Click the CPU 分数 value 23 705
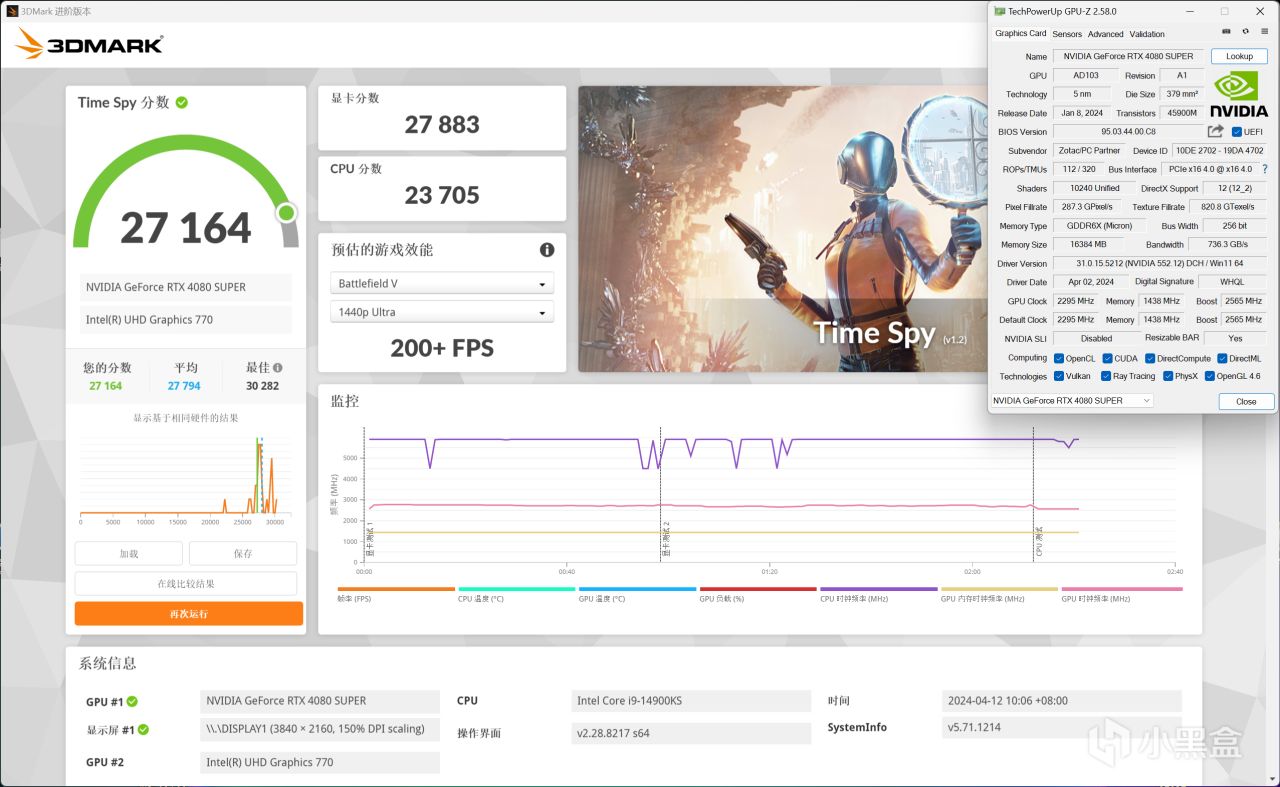 [442, 196]
